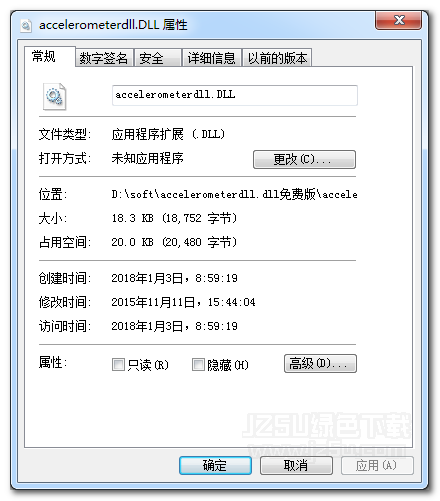440x501 pixels.
Task: Switch to the 数字签名 tab
Action: [104, 58]
